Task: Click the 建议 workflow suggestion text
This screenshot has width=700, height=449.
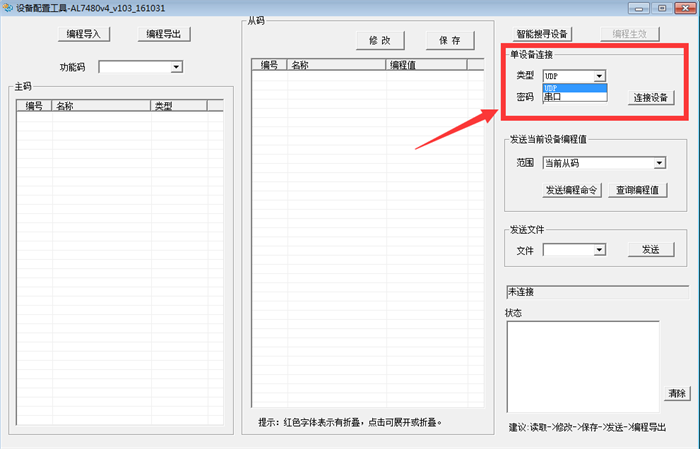Action: coord(588,428)
